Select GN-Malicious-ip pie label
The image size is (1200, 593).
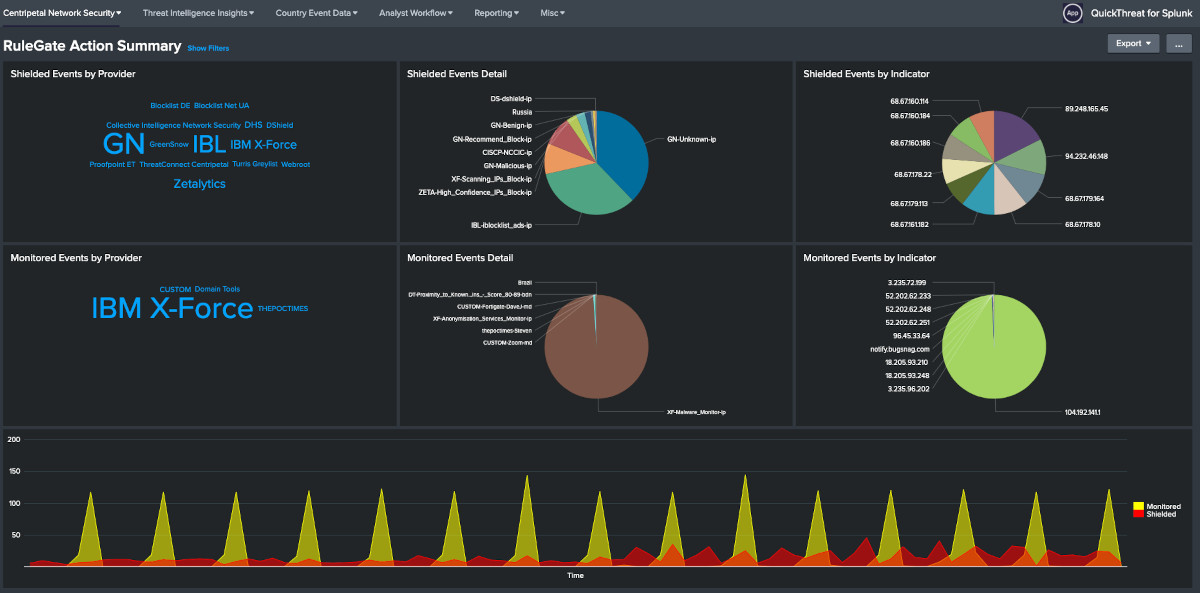tap(507, 165)
